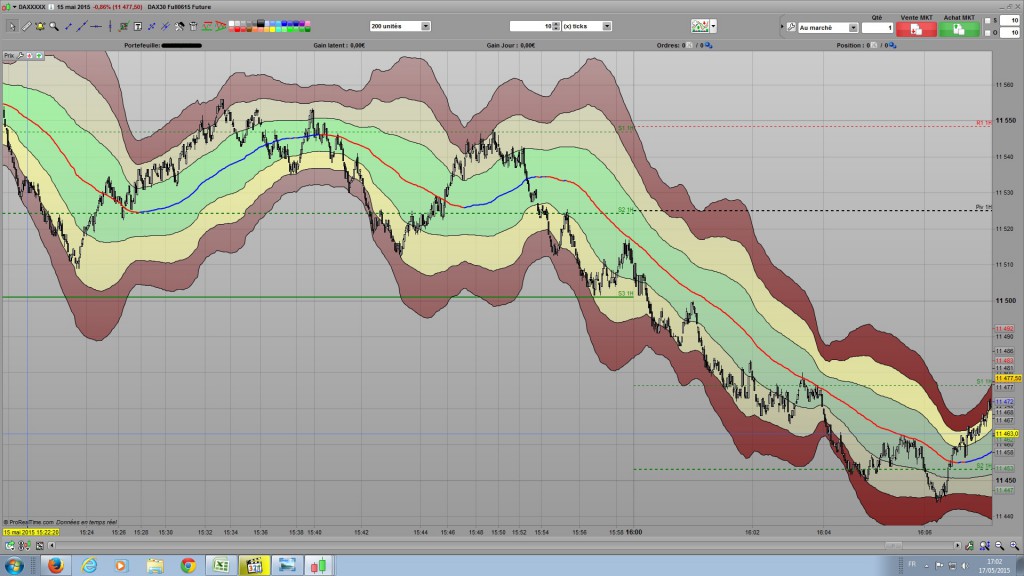The width and height of the screenshot is (1024, 576).
Task: Open Internet Explorer from taskbar
Action: click(89, 565)
